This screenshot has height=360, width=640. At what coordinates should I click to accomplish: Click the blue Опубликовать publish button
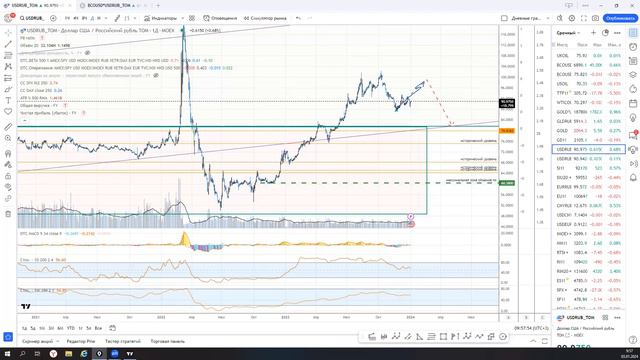620,18
